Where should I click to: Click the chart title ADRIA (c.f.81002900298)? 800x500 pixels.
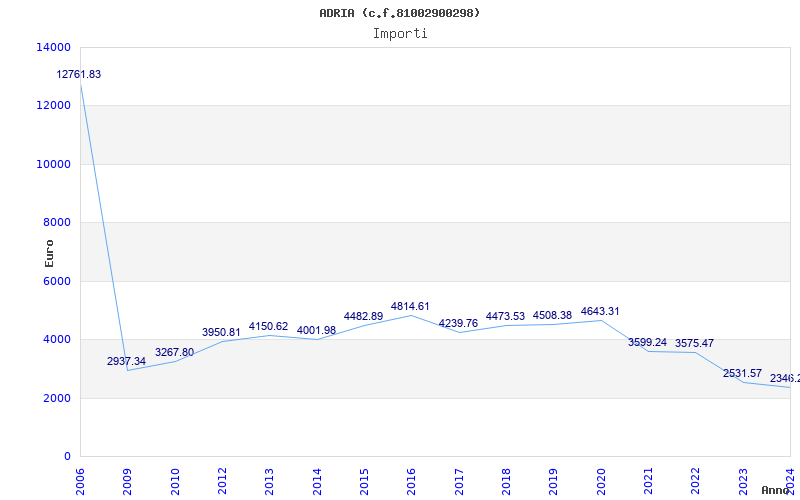point(399,13)
